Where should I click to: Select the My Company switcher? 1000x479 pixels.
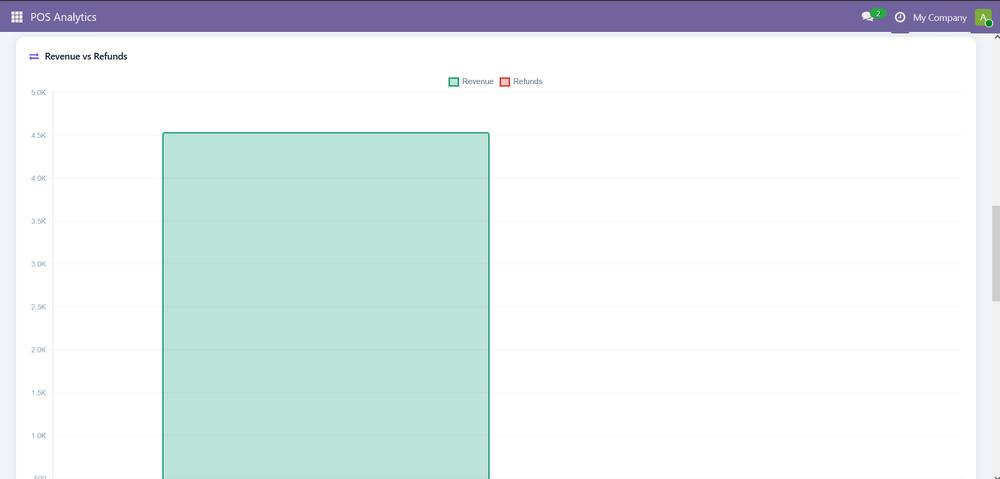pyautogui.click(x=939, y=18)
